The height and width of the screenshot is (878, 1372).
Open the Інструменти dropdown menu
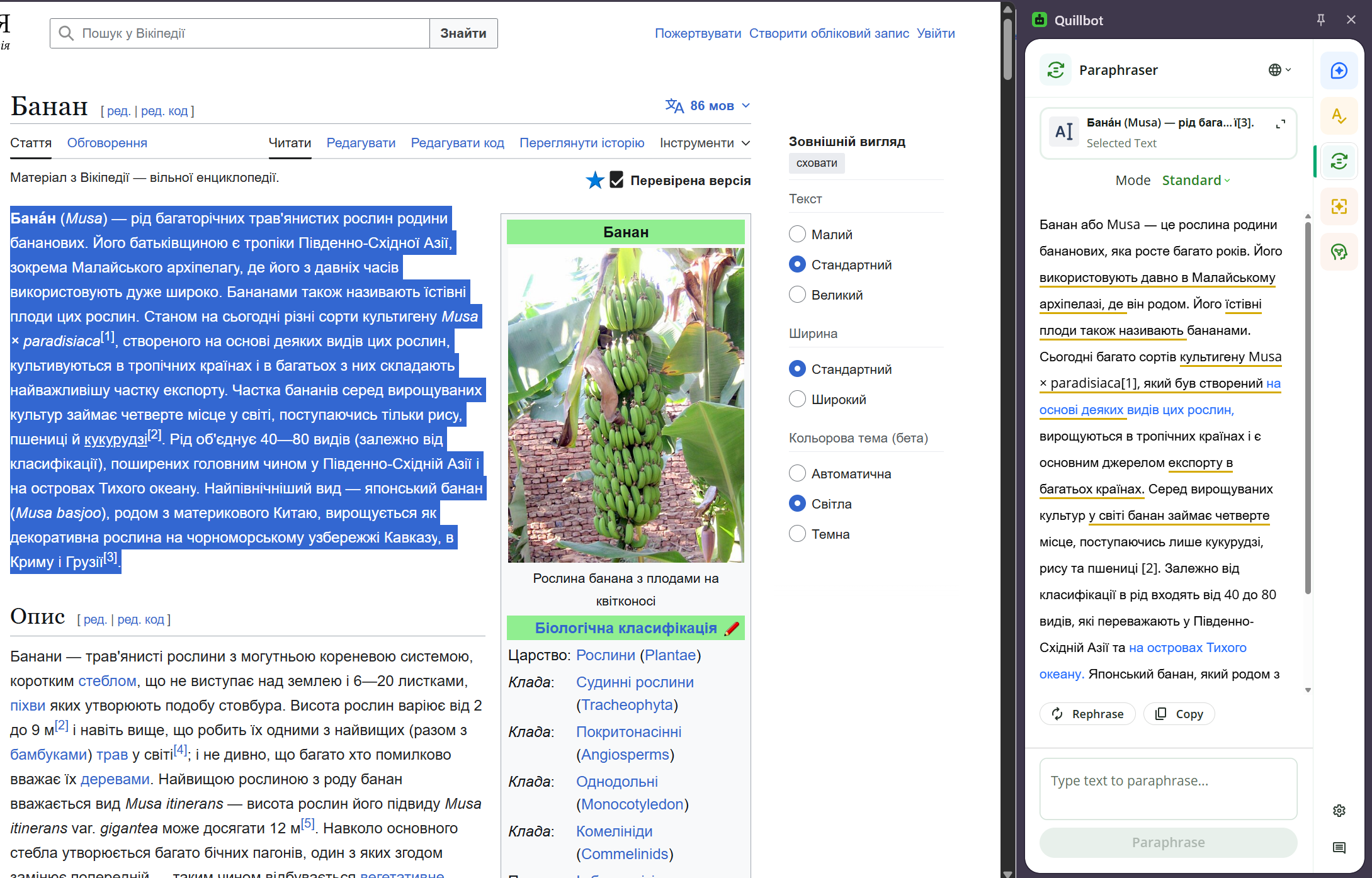click(x=705, y=143)
